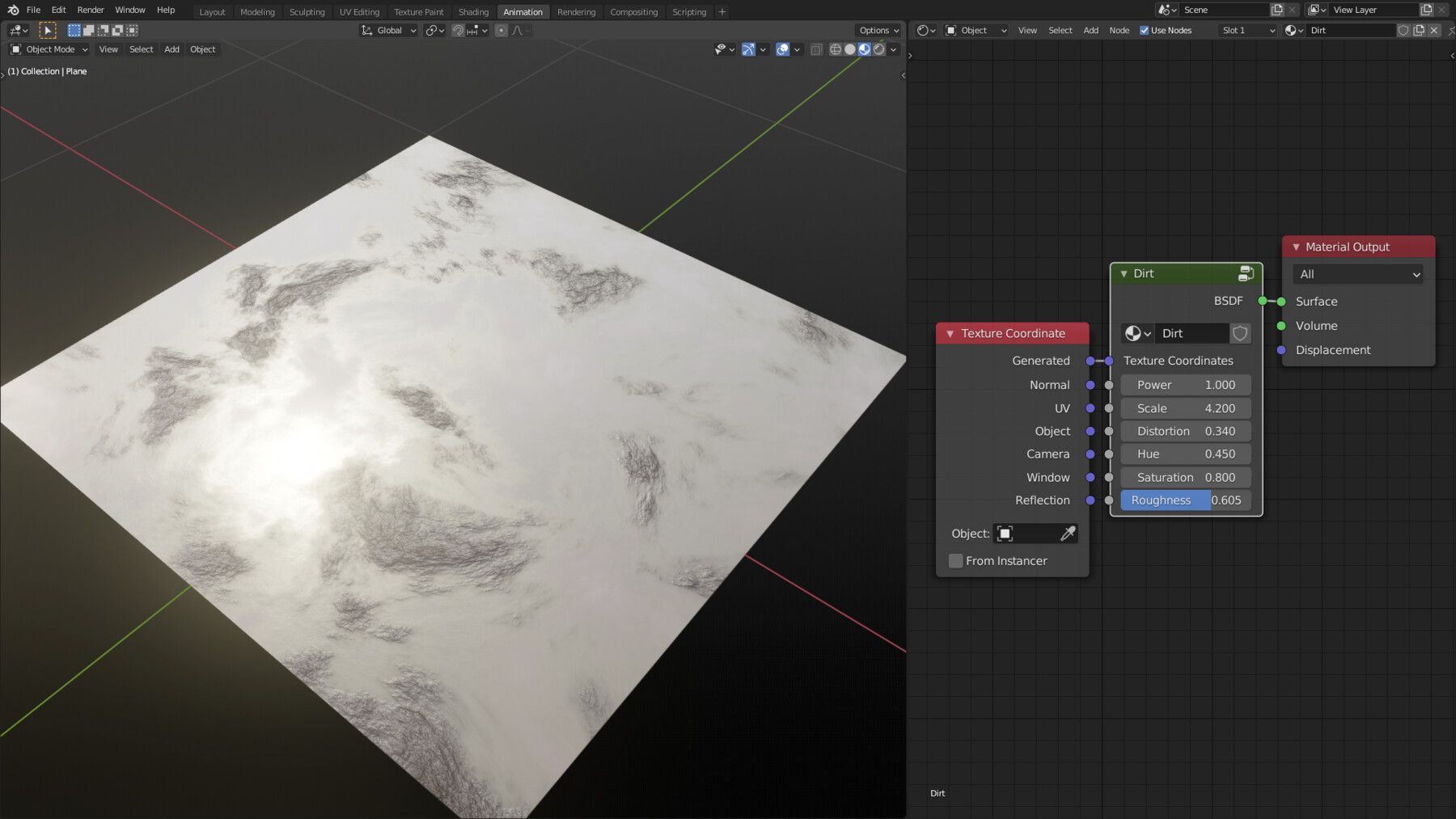Screen dimensions: 1456x819
Task: Expand the Slot 1 material slot dropdown
Action: (x=1247, y=31)
